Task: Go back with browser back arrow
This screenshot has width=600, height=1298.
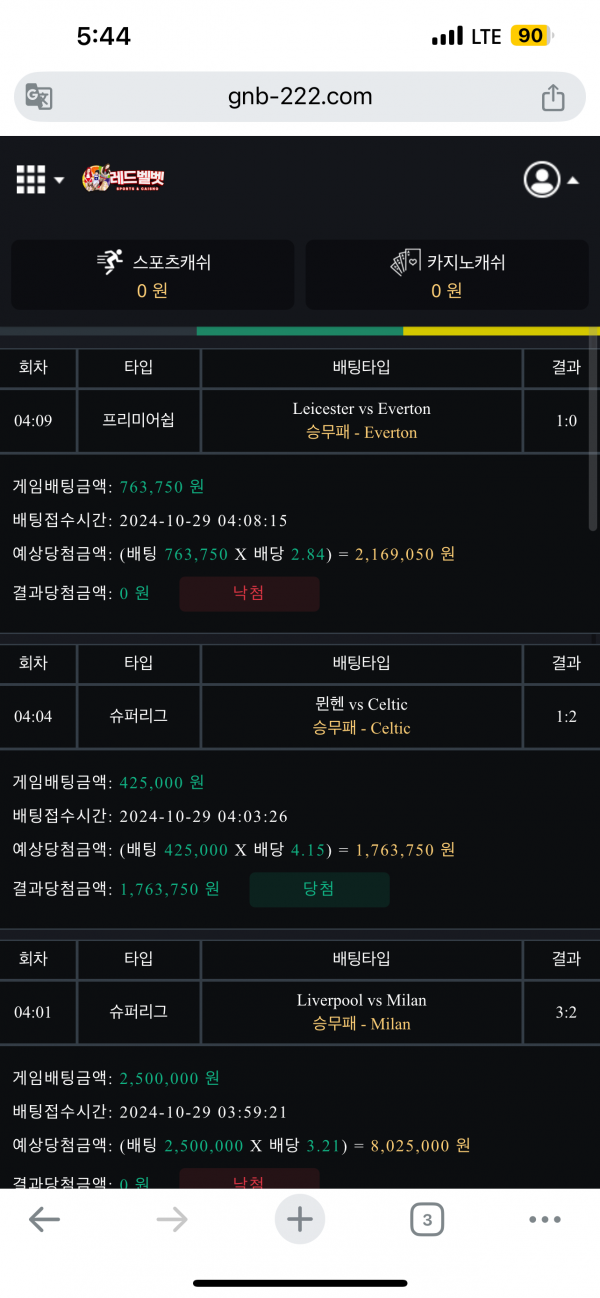Action: click(x=45, y=1219)
